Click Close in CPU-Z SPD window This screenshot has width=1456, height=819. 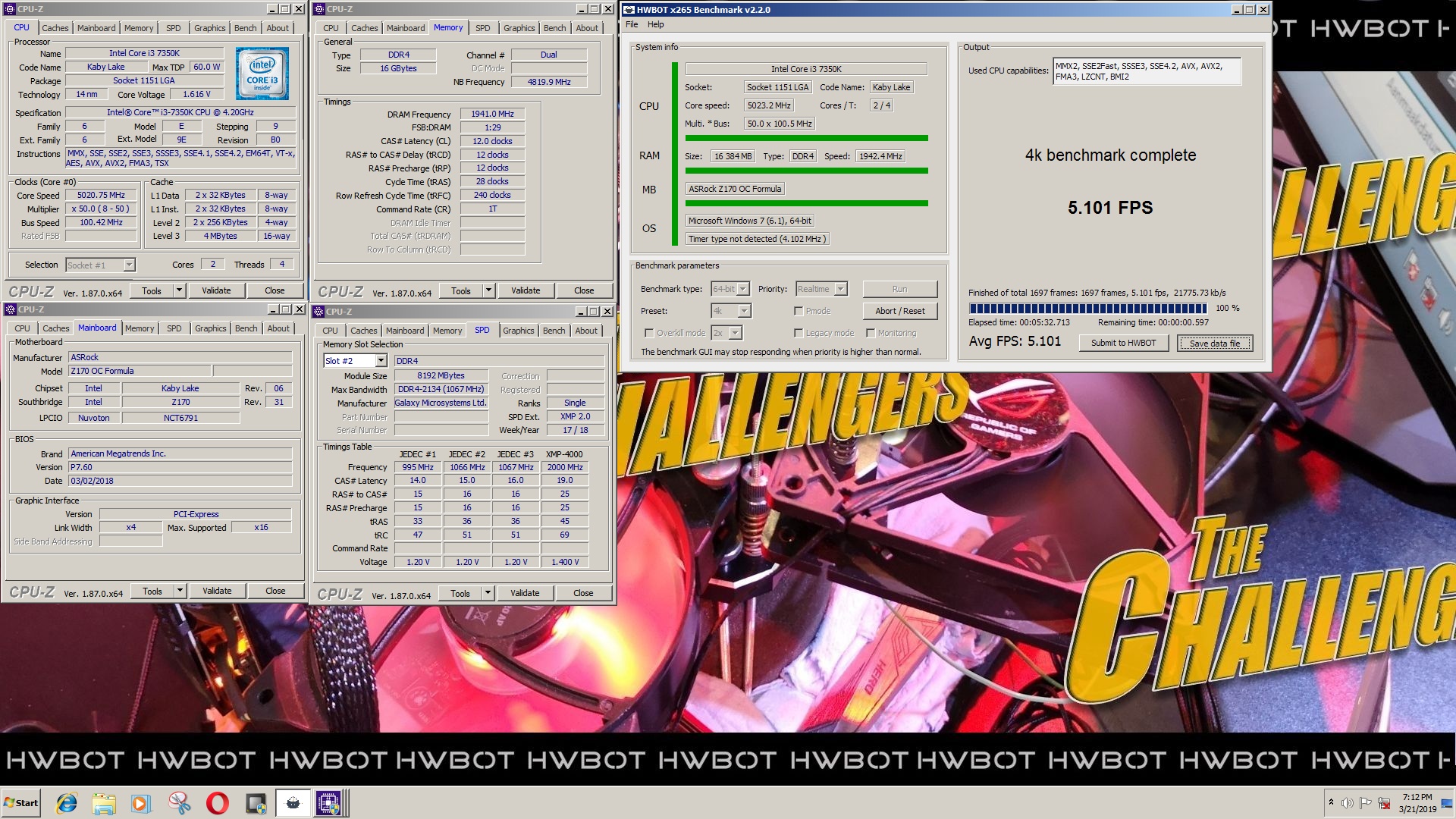[x=583, y=593]
